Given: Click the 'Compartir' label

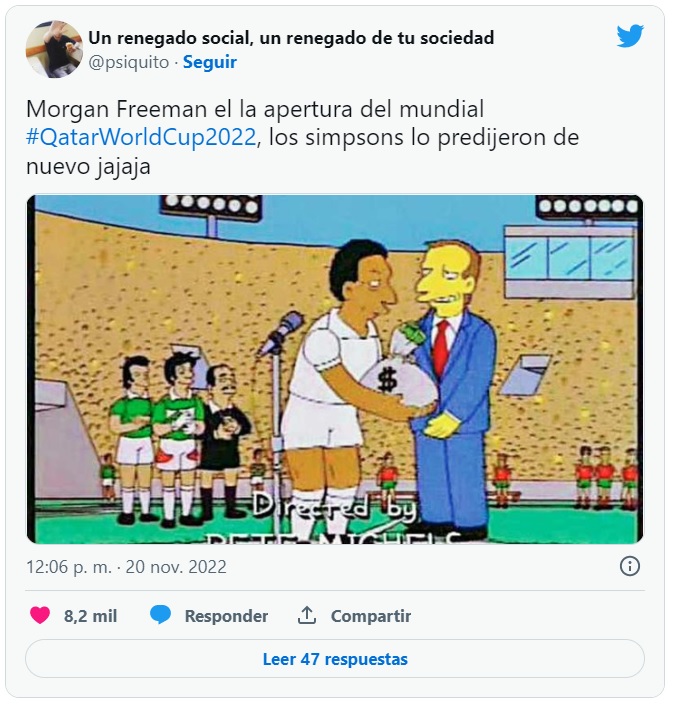Looking at the screenshot, I should point(371,616).
